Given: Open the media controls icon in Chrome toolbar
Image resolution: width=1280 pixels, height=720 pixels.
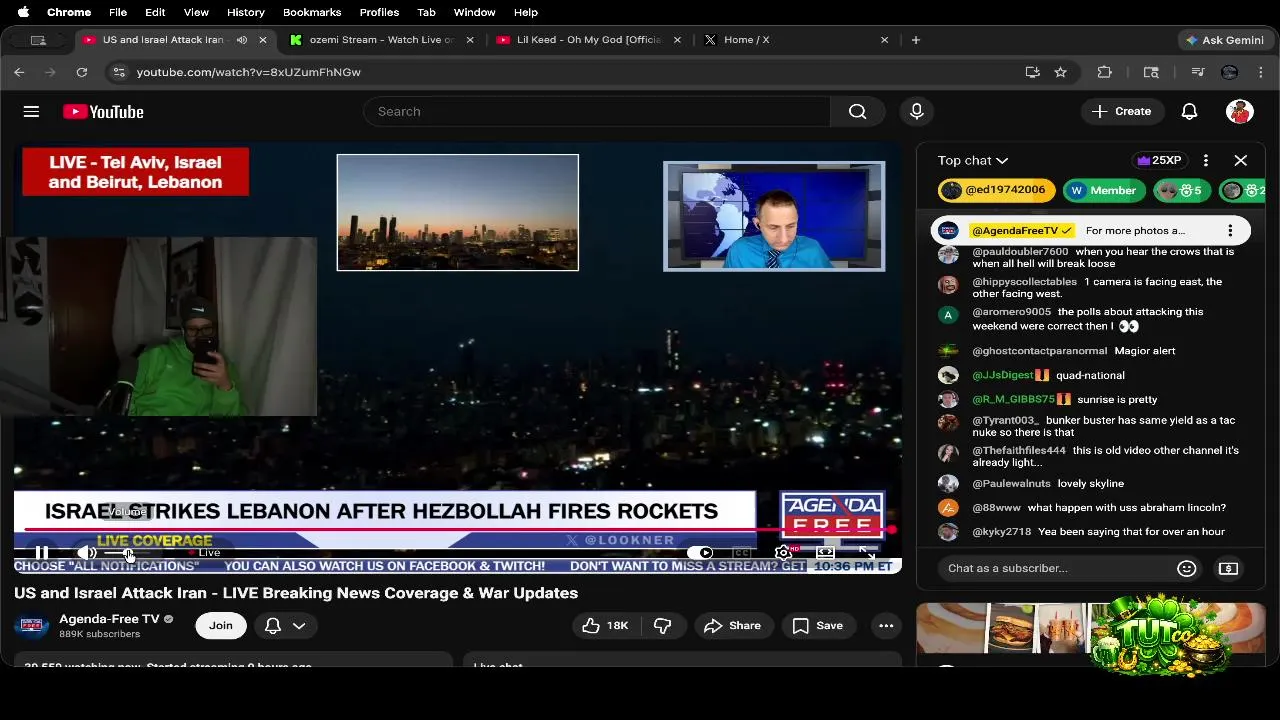Looking at the screenshot, I should pos(1198,72).
